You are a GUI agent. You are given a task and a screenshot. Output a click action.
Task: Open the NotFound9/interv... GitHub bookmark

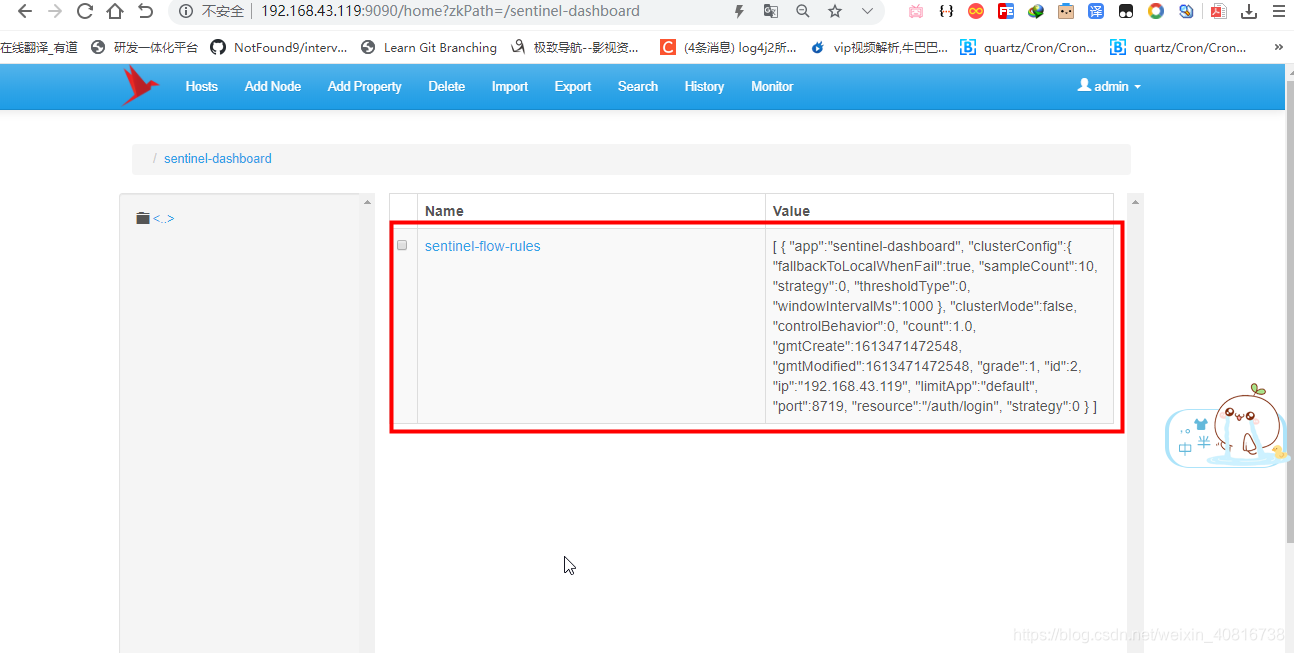(279, 47)
